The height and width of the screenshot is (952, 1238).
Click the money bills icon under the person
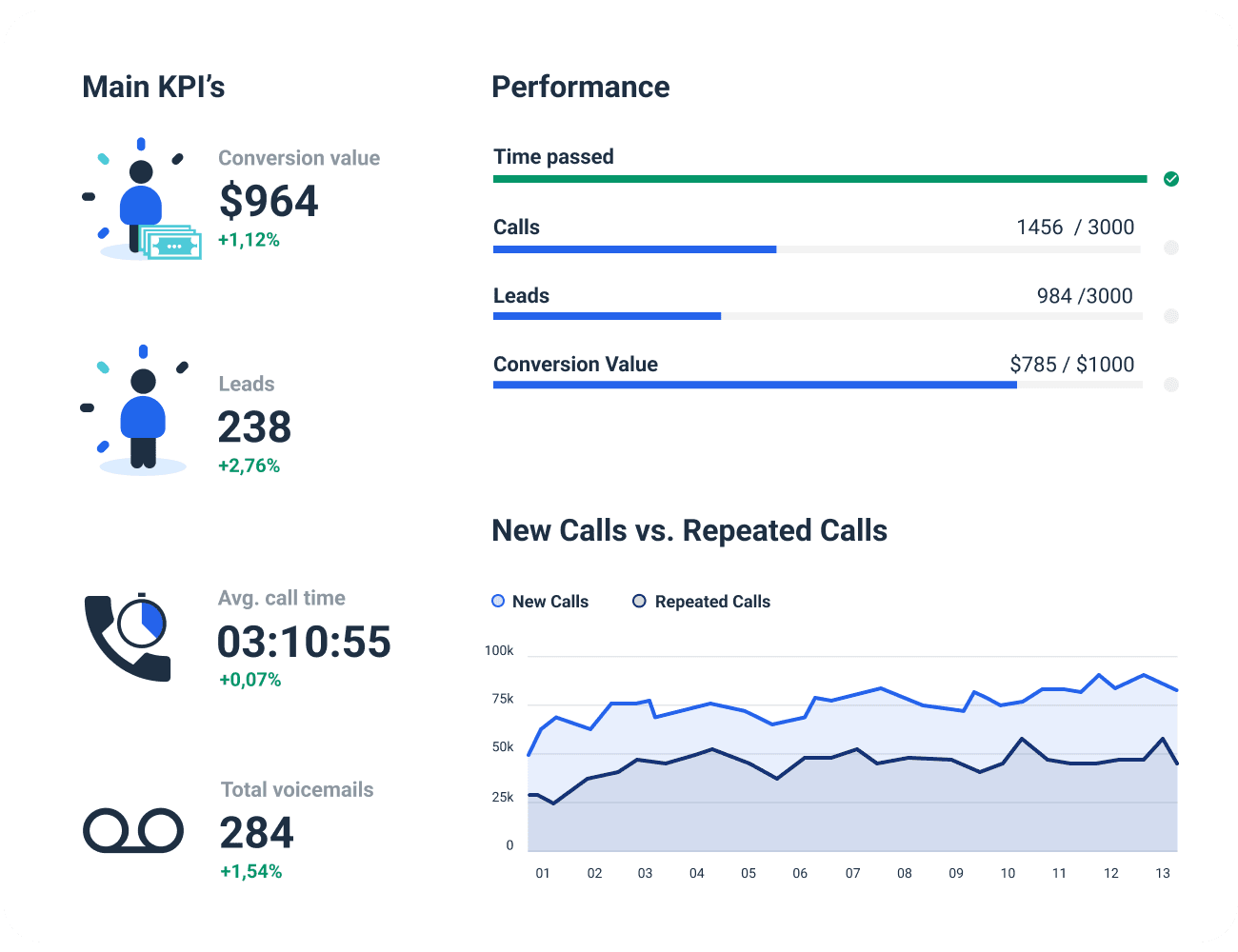coord(172,245)
